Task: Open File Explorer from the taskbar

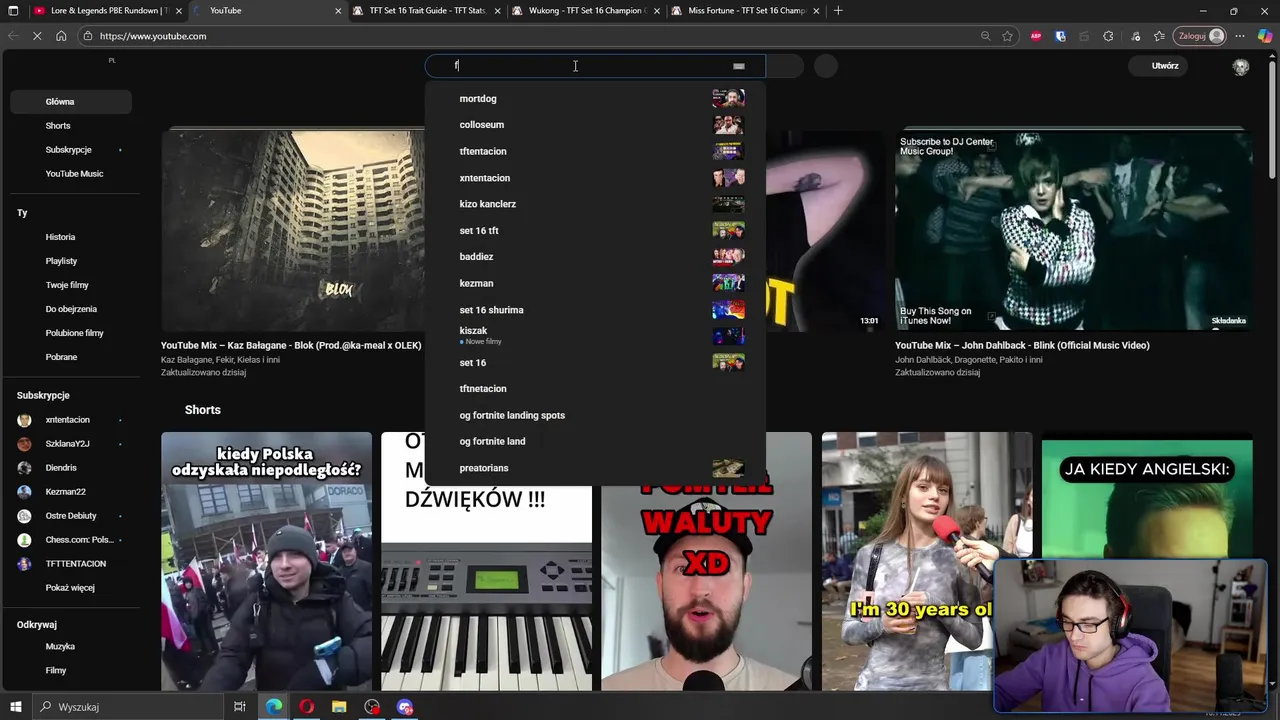Action: pyautogui.click(x=339, y=707)
